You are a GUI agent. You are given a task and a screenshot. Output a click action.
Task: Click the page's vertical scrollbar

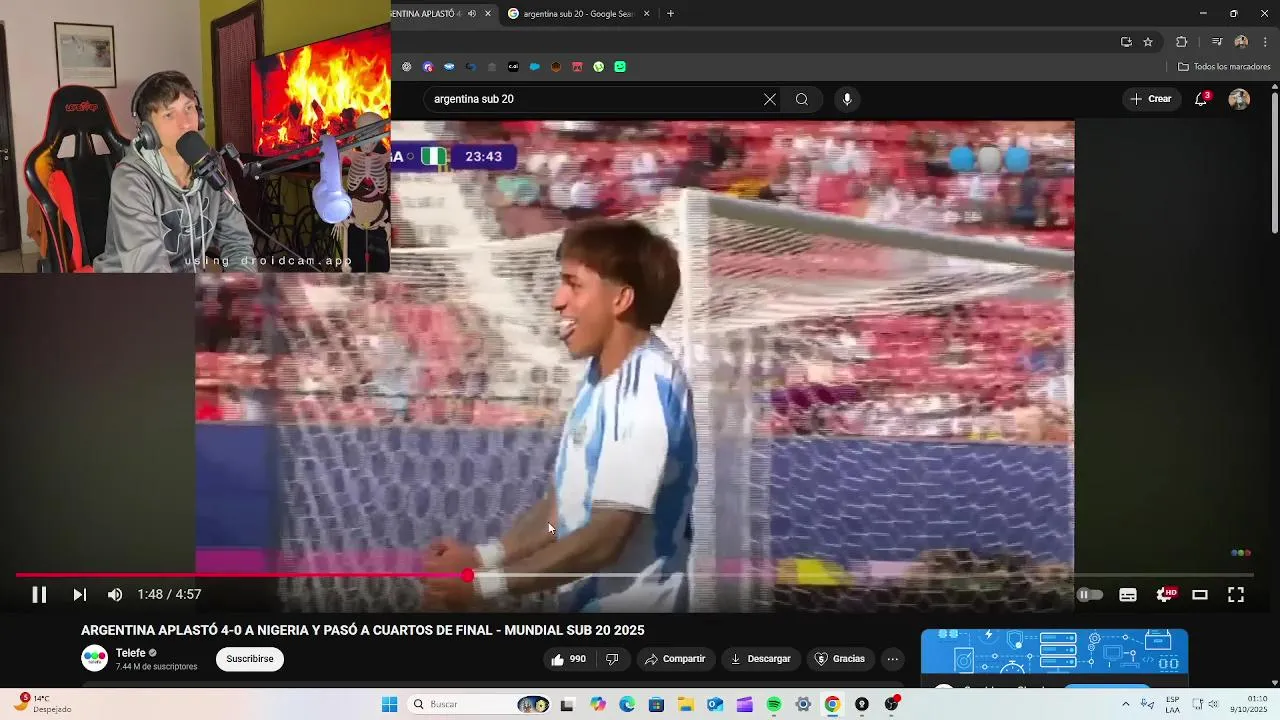tap(1274, 165)
